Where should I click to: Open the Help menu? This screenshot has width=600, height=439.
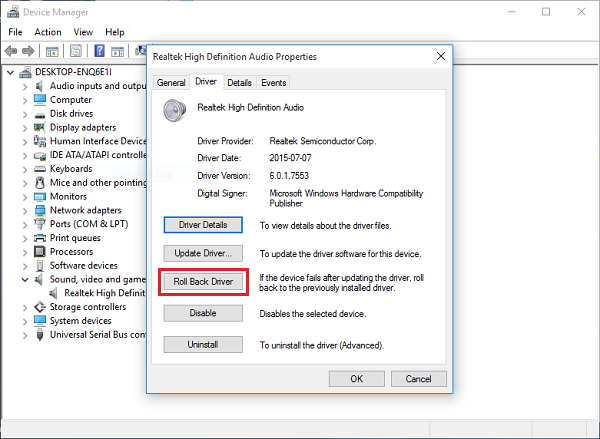point(115,32)
